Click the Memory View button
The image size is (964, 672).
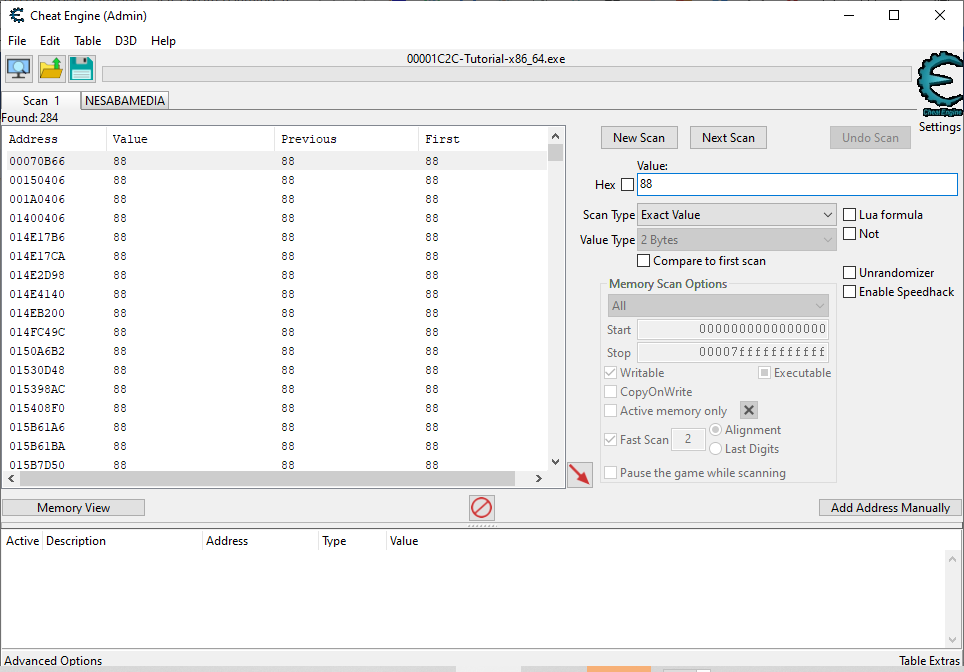point(74,508)
